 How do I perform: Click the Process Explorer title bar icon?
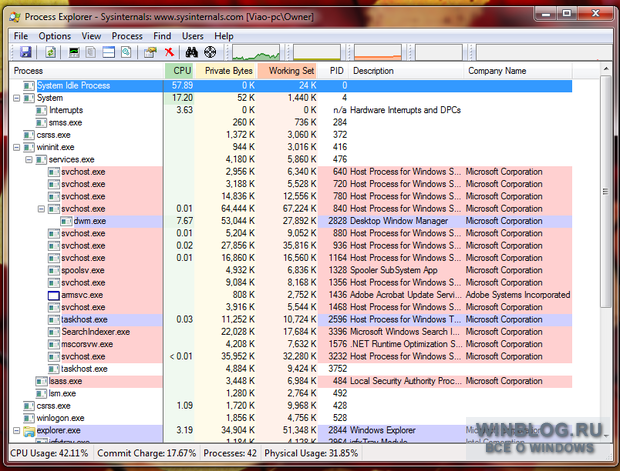[x=15, y=17]
